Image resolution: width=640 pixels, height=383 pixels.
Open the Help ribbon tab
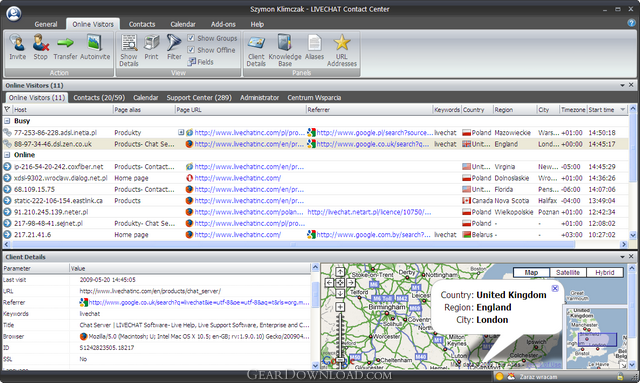pos(257,24)
